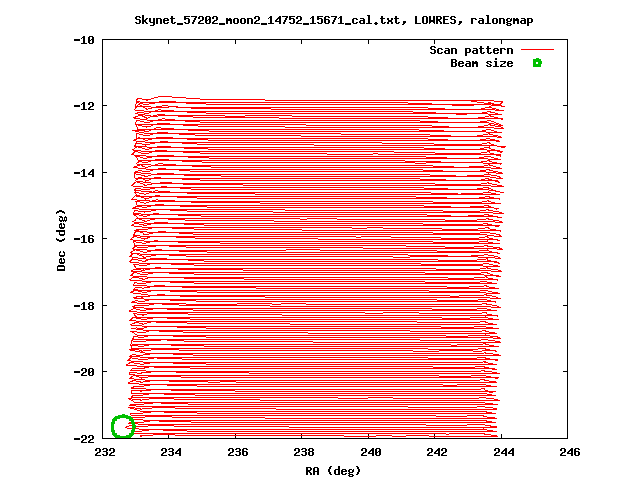Click the red scan pattern area

316,267
